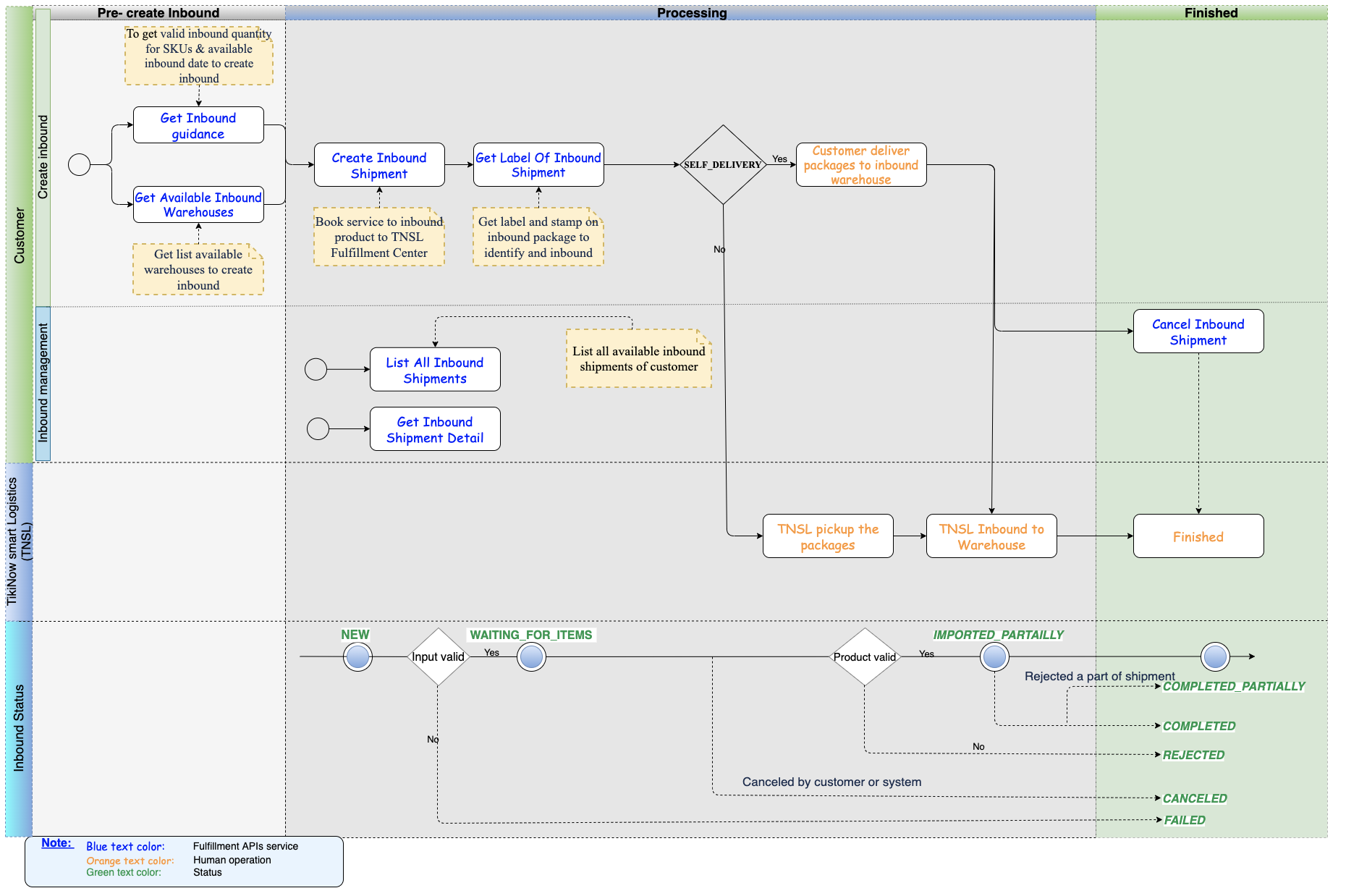Click the Get Available Inbound Warehouses box
The width and height of the screenshot is (1346, 896).
click(x=198, y=205)
